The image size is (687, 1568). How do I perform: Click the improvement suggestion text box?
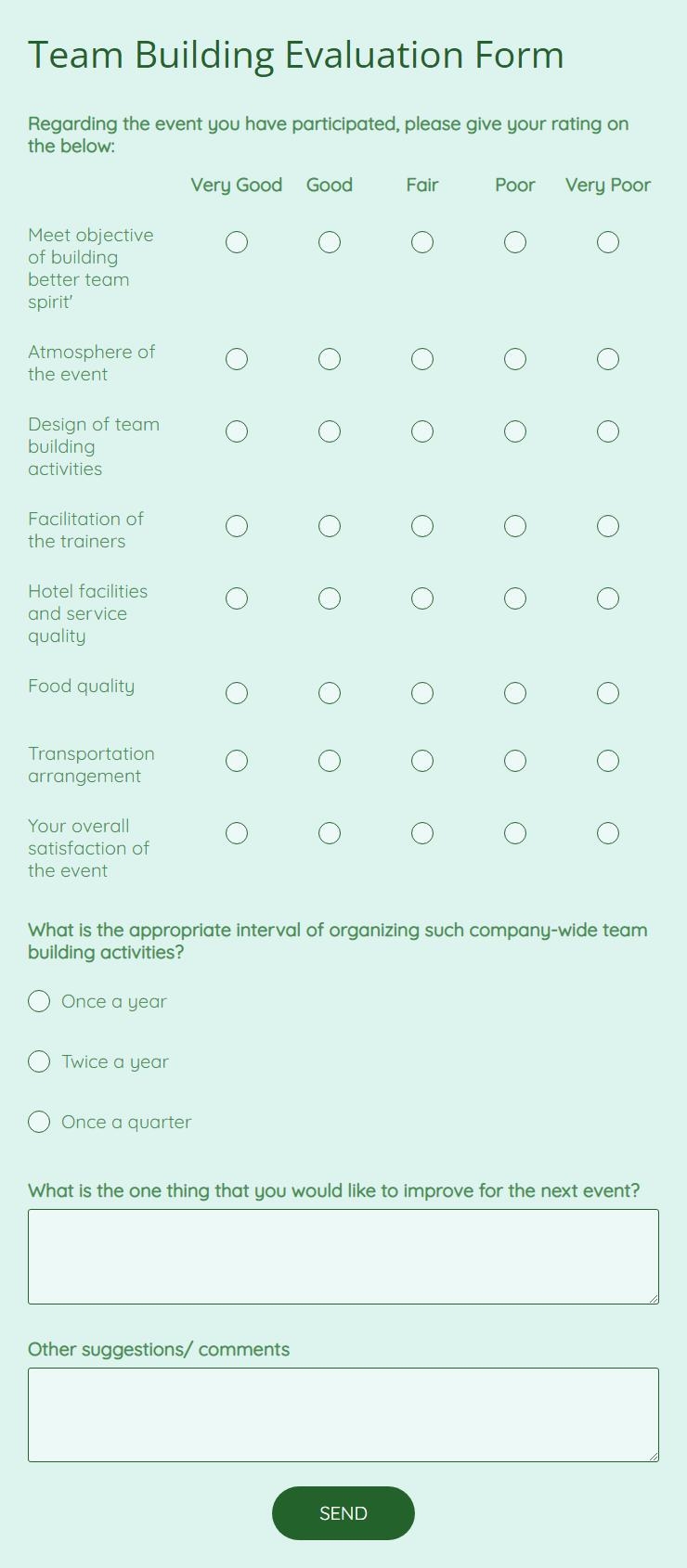click(x=343, y=1256)
